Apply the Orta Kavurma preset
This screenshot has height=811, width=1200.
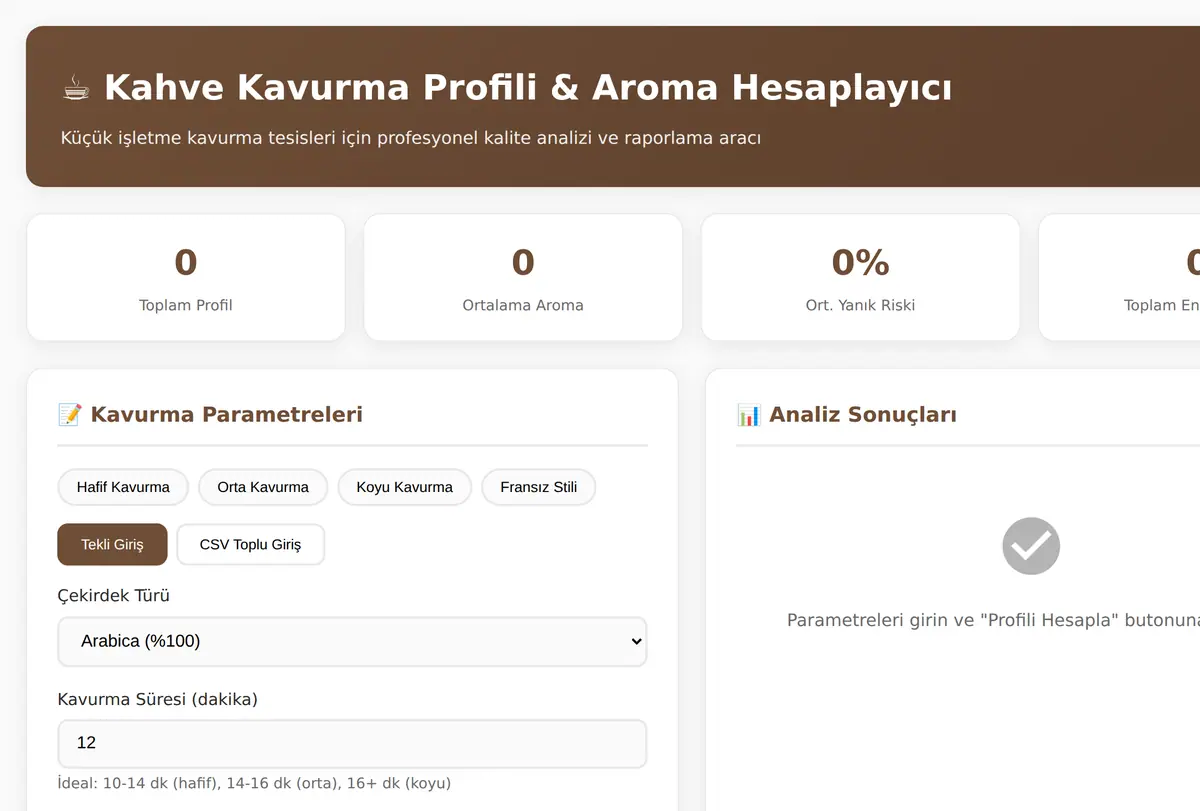[x=263, y=487]
